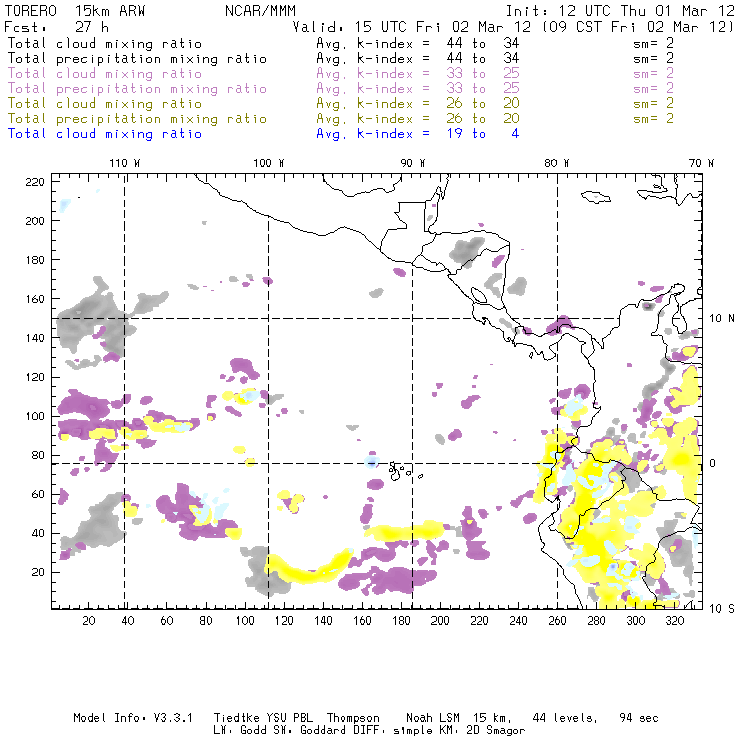Click "Avg. k-index = 44 to 34" beside black cloud row
740x740 pixels.
coord(418,43)
